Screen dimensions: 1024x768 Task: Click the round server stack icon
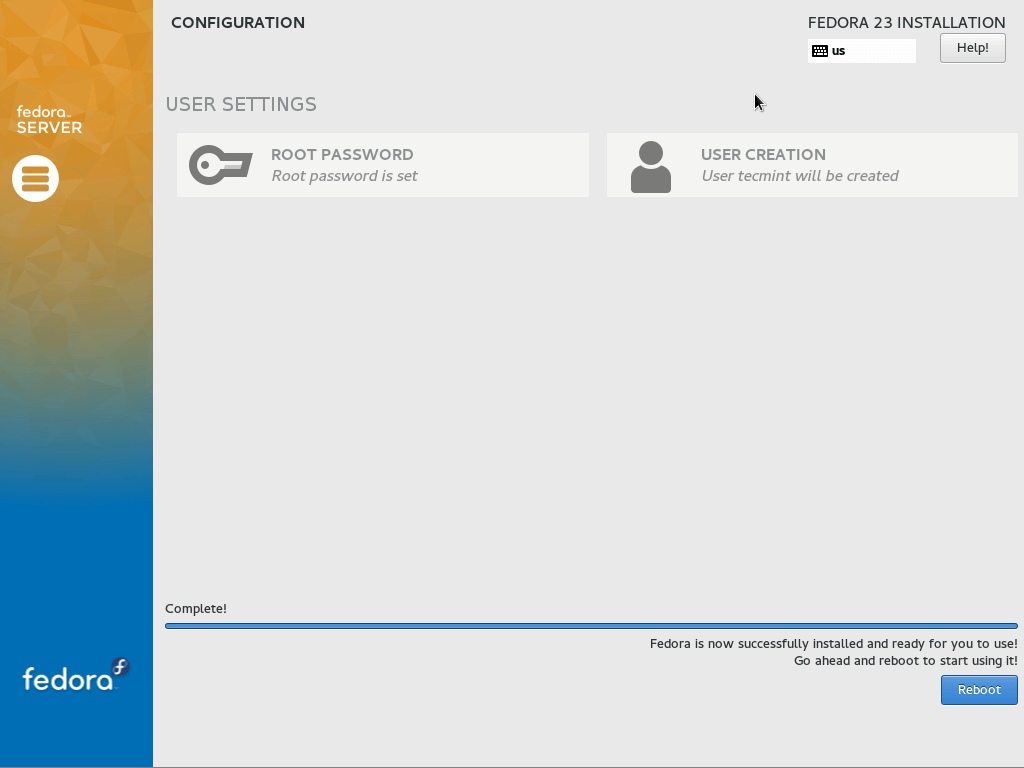(x=35, y=178)
